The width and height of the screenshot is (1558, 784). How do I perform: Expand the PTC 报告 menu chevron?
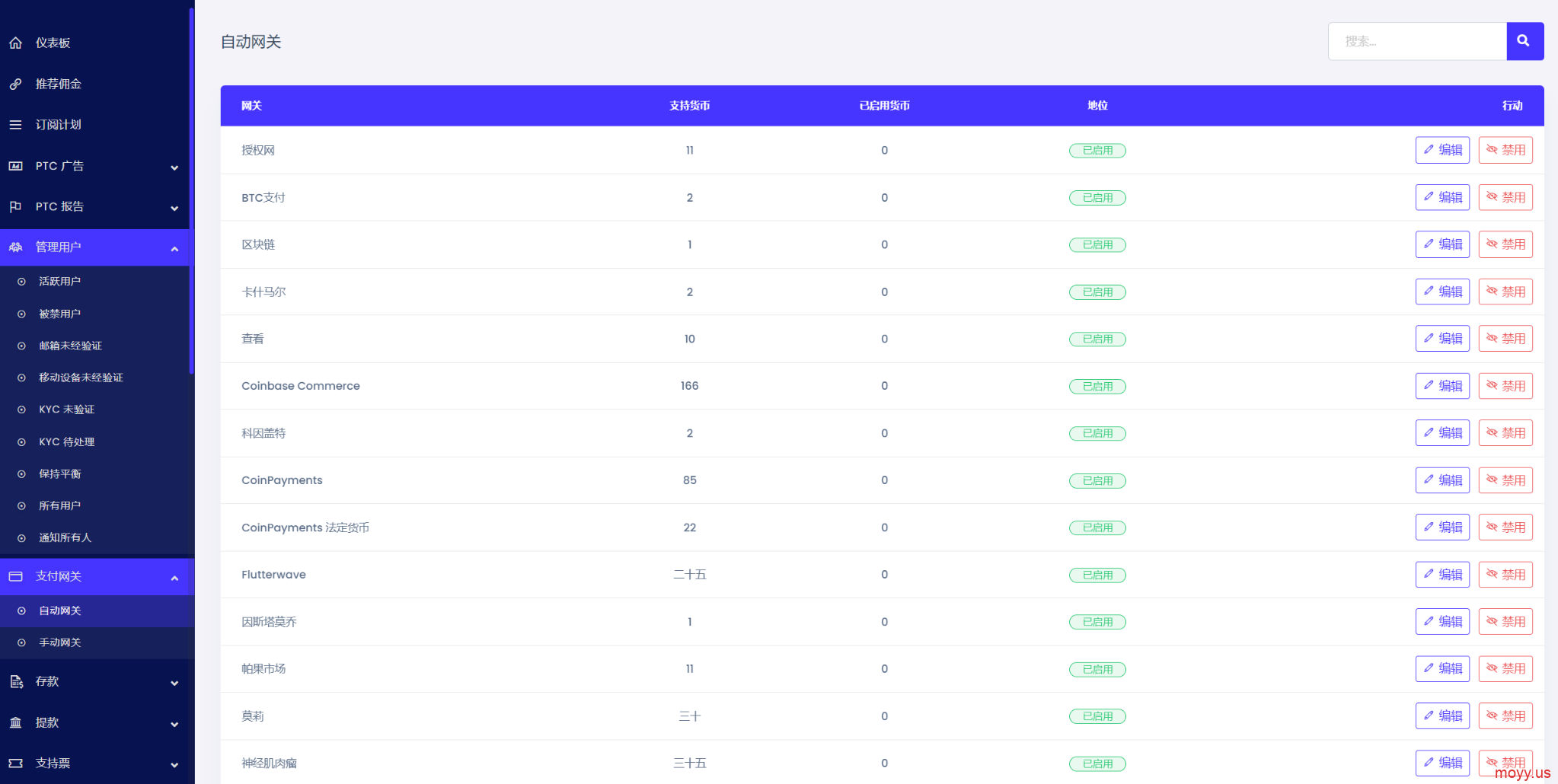174,208
